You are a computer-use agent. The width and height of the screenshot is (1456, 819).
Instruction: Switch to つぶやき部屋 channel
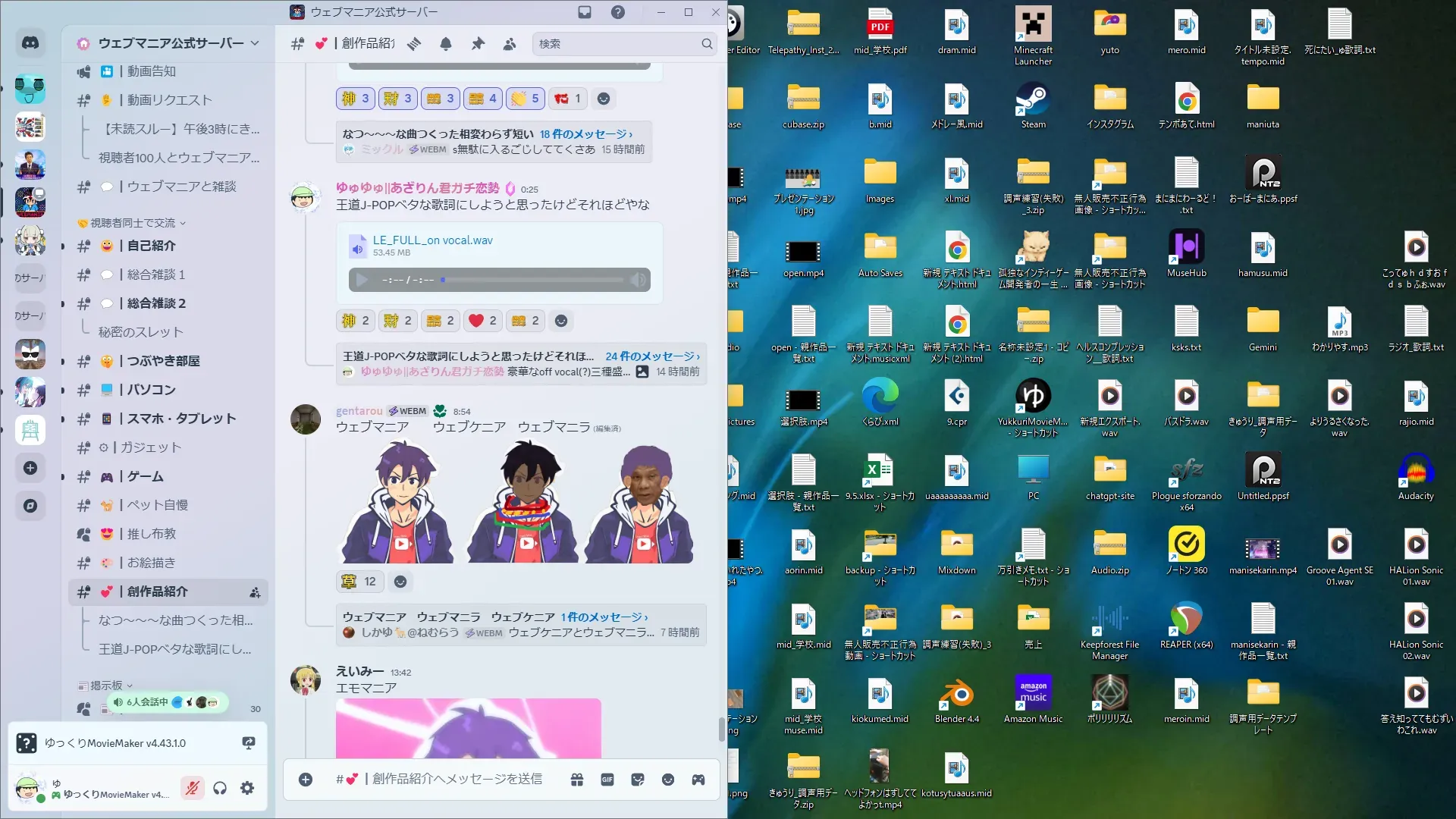(163, 361)
